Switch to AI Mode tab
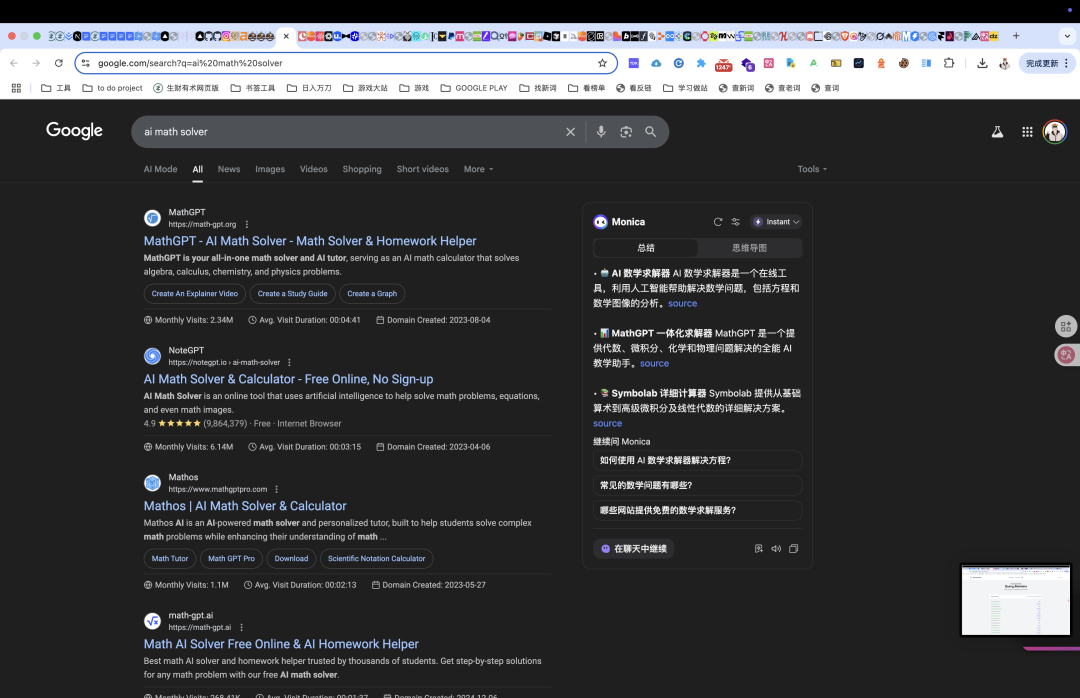Viewport: 1080px width, 698px height. tap(160, 169)
